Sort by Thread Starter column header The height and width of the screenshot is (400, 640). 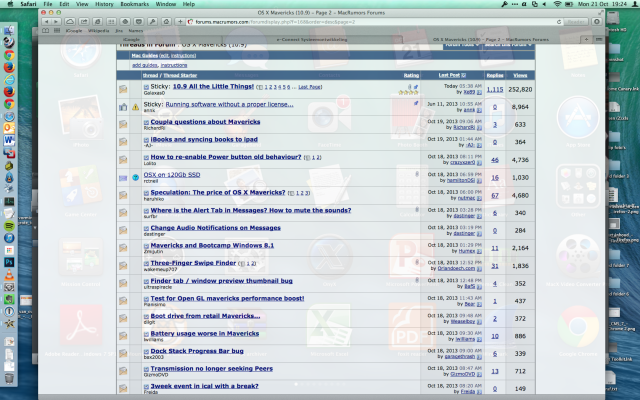point(180,76)
